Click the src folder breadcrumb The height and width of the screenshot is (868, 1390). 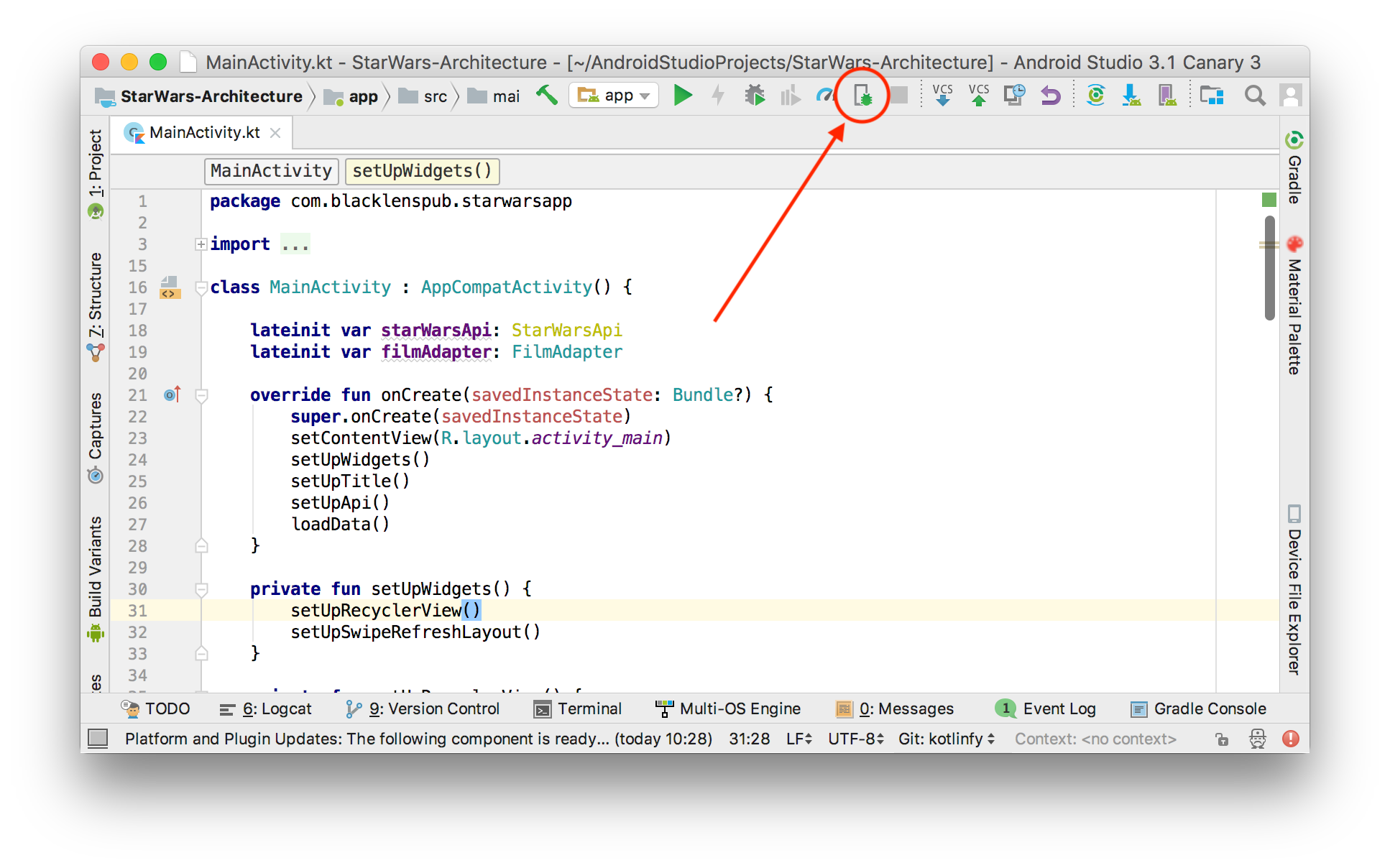(x=423, y=96)
